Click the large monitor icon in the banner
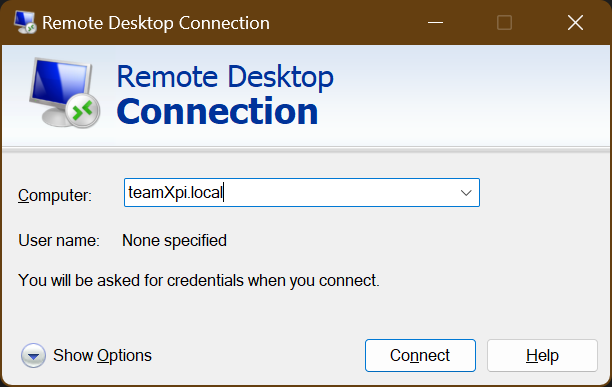612x387 pixels. 64,93
